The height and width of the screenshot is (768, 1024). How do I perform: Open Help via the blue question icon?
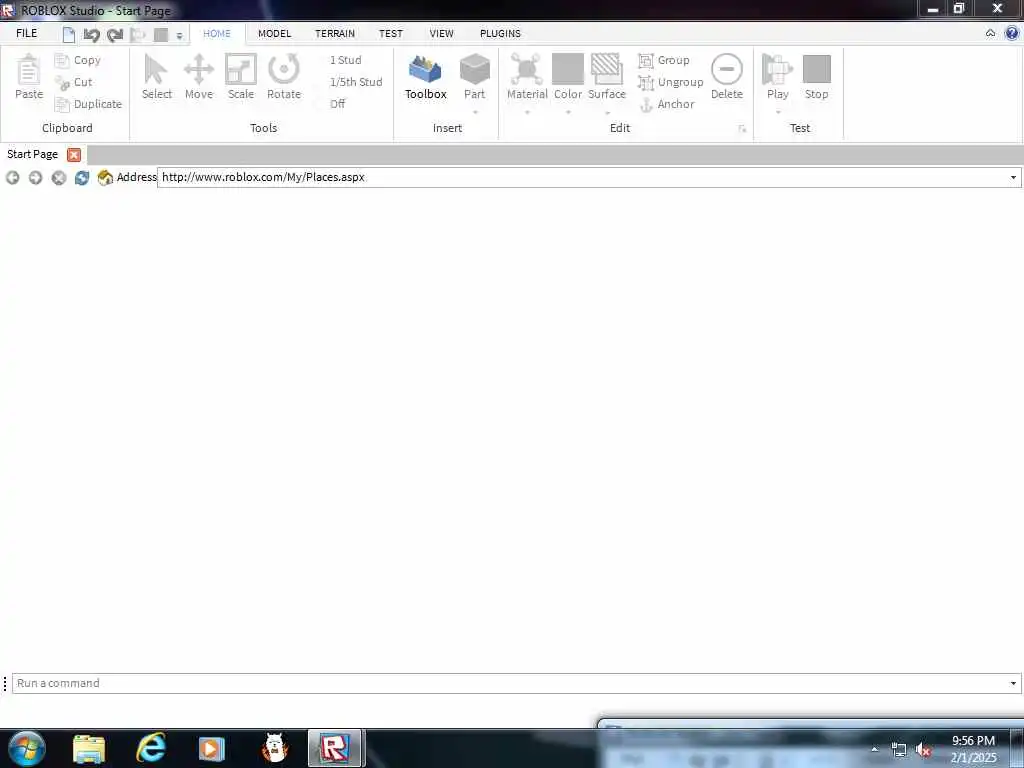coord(1012,33)
